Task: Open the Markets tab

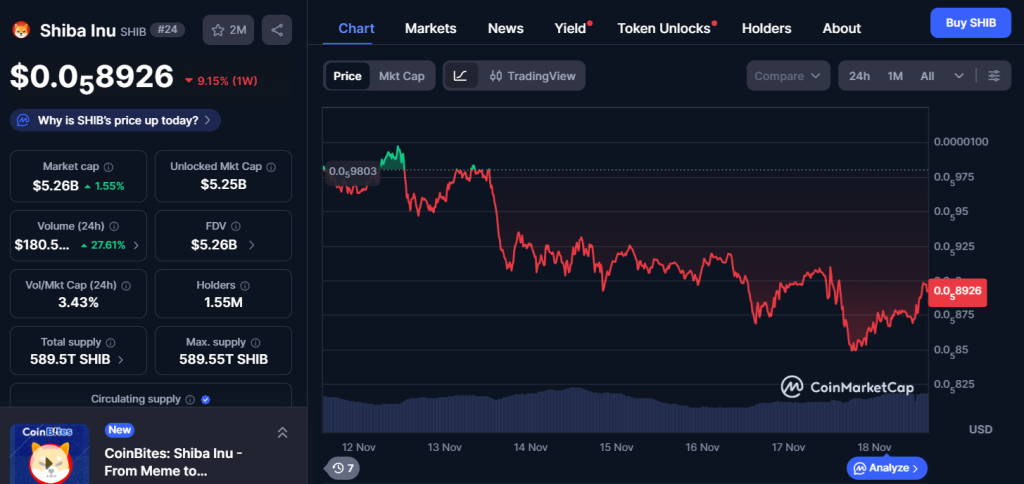Action: (430, 28)
